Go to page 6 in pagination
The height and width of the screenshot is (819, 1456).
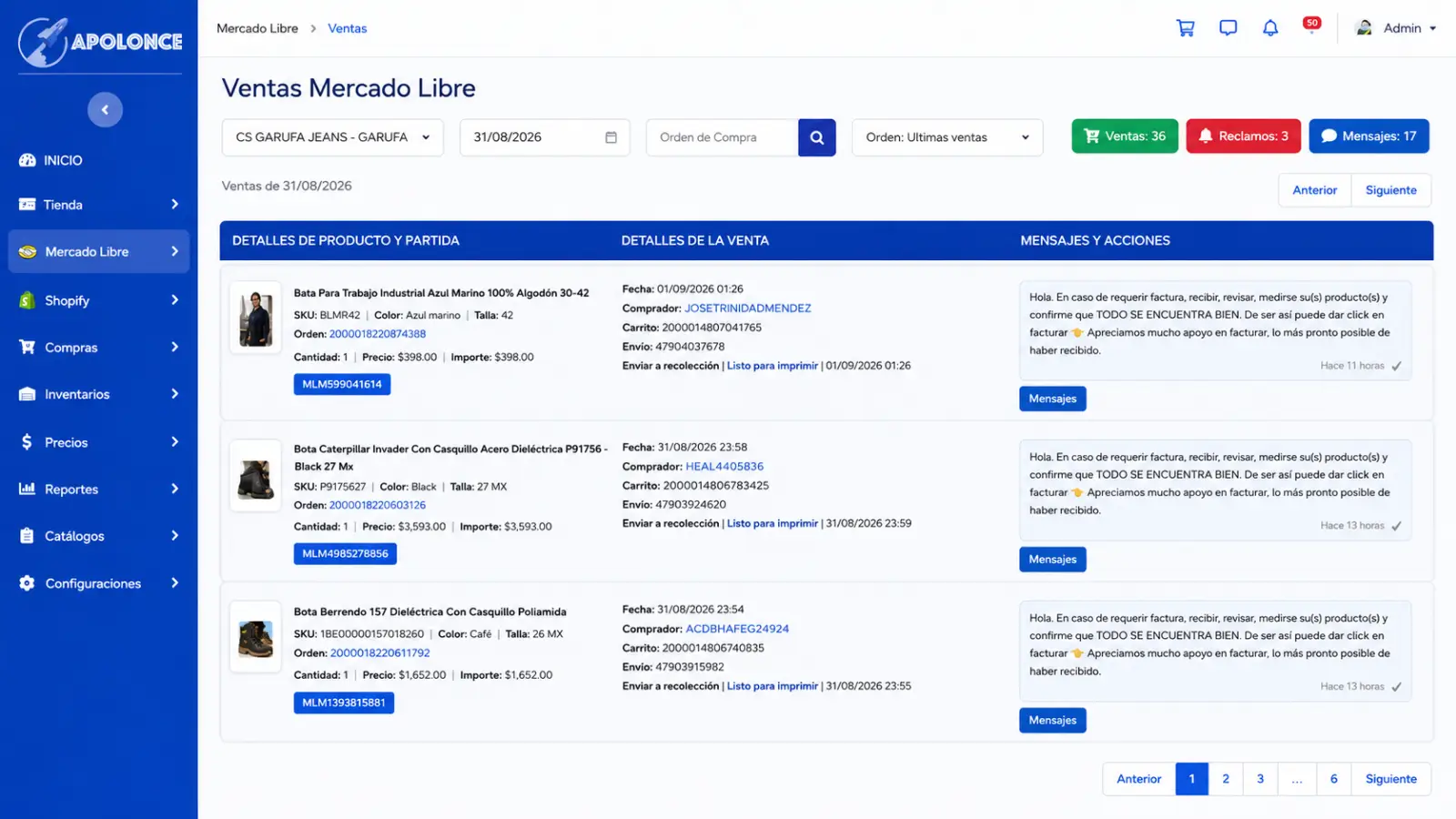click(1333, 779)
